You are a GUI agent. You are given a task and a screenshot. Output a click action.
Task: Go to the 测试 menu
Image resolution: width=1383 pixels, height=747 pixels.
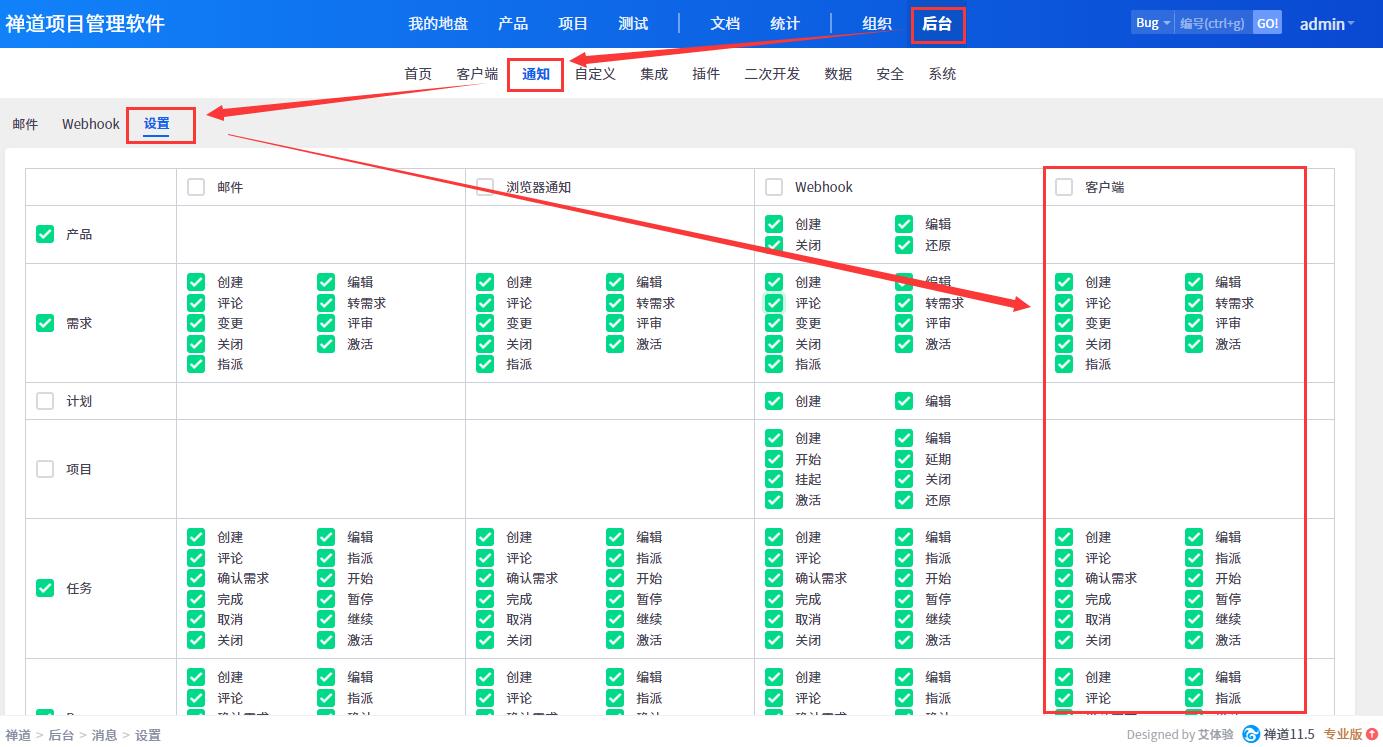633,24
